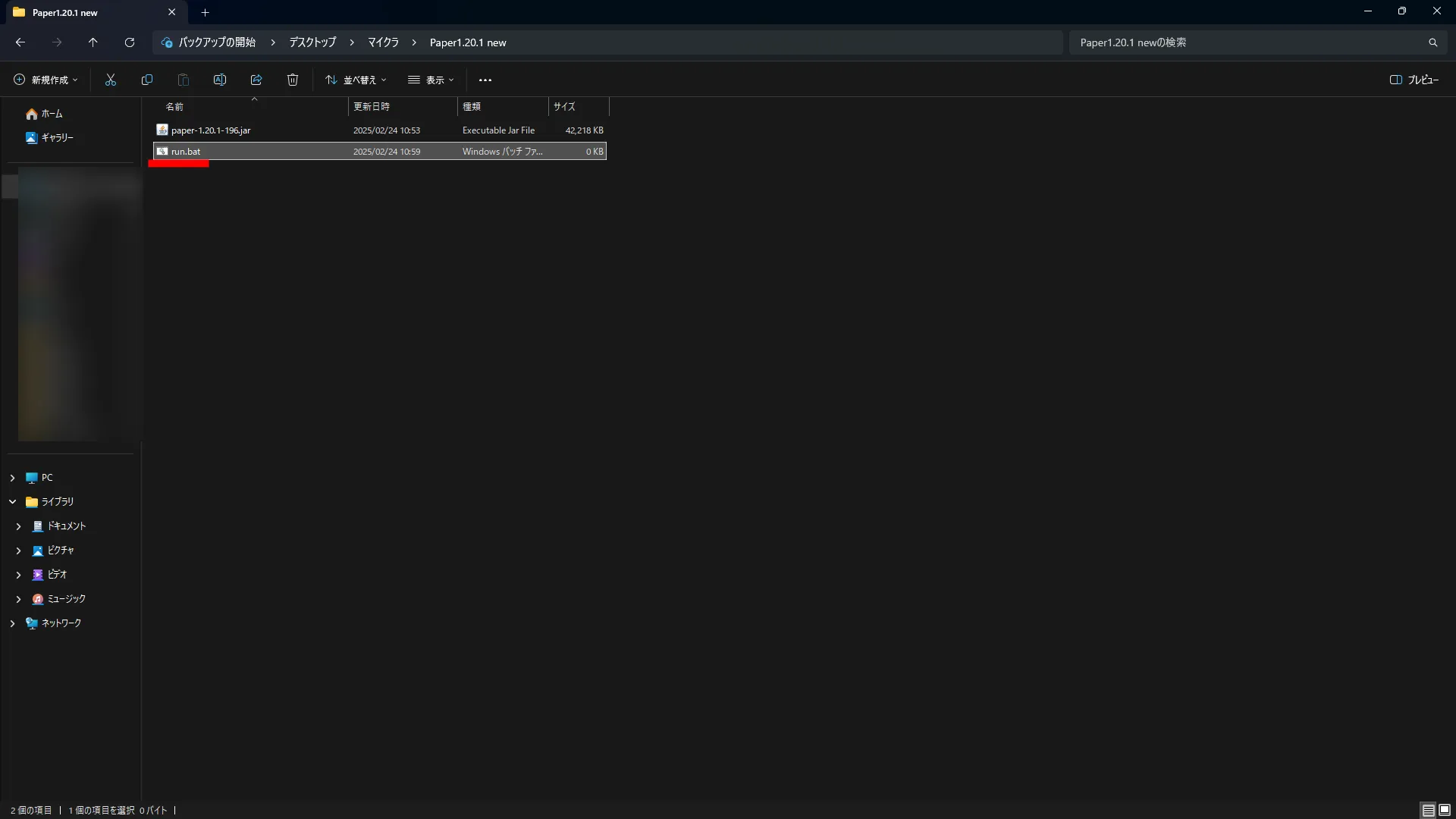Sort by 名前 column header
The width and height of the screenshot is (1456, 819).
coord(250,107)
